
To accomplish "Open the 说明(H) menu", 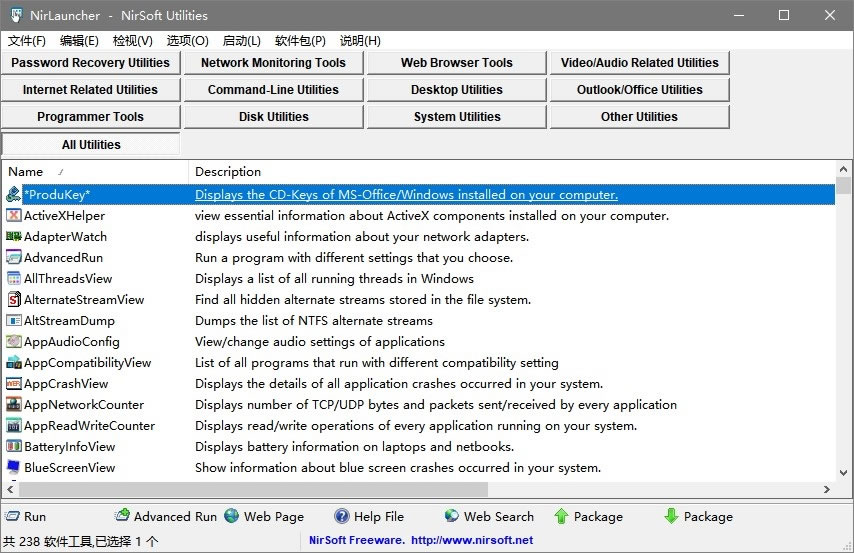I will tap(360, 41).
